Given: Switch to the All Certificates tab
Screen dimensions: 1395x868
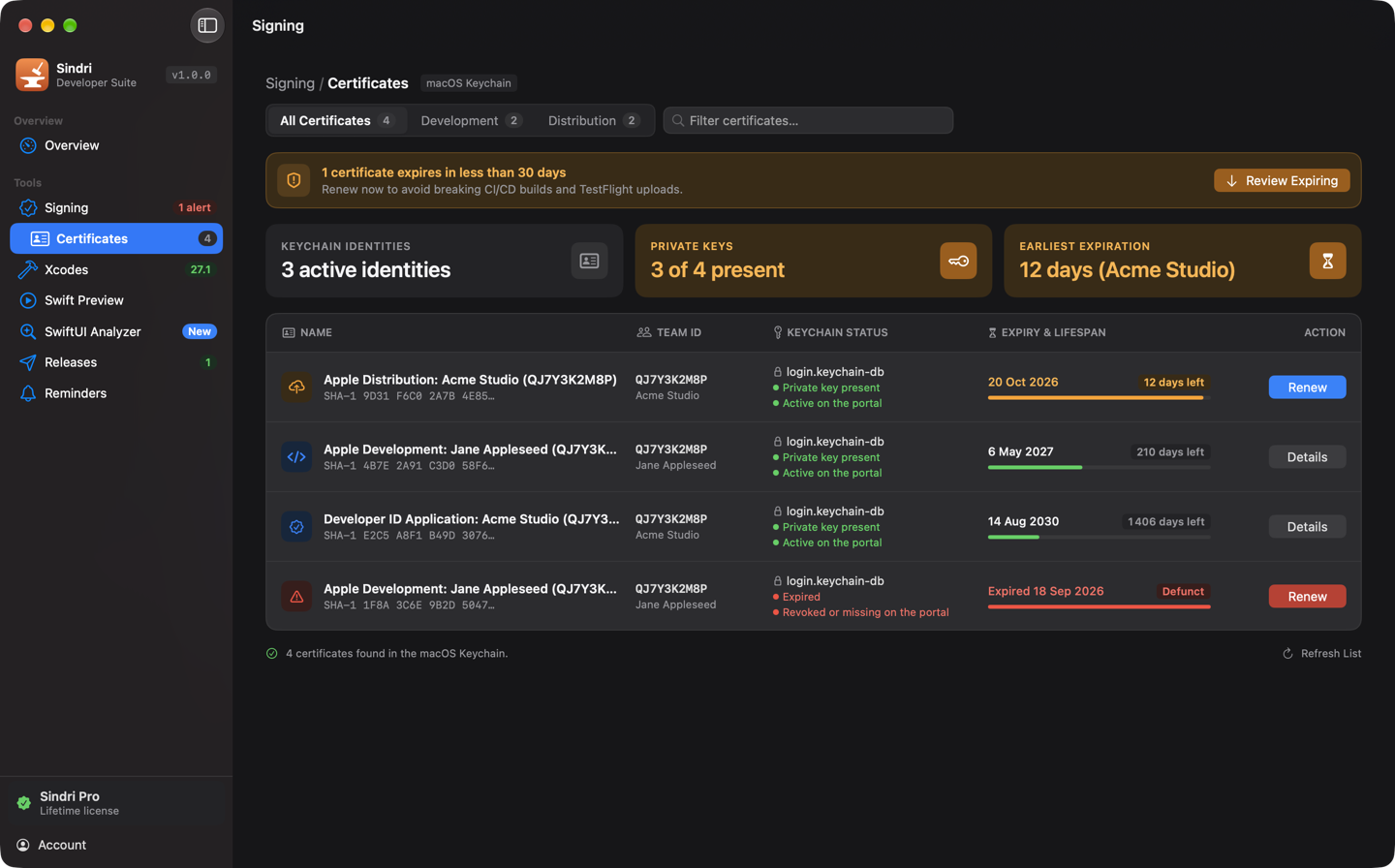Looking at the screenshot, I should 337,120.
